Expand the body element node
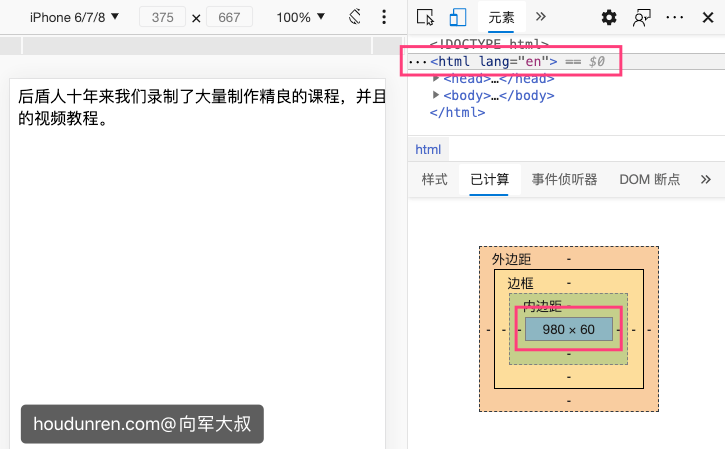 pos(436,96)
